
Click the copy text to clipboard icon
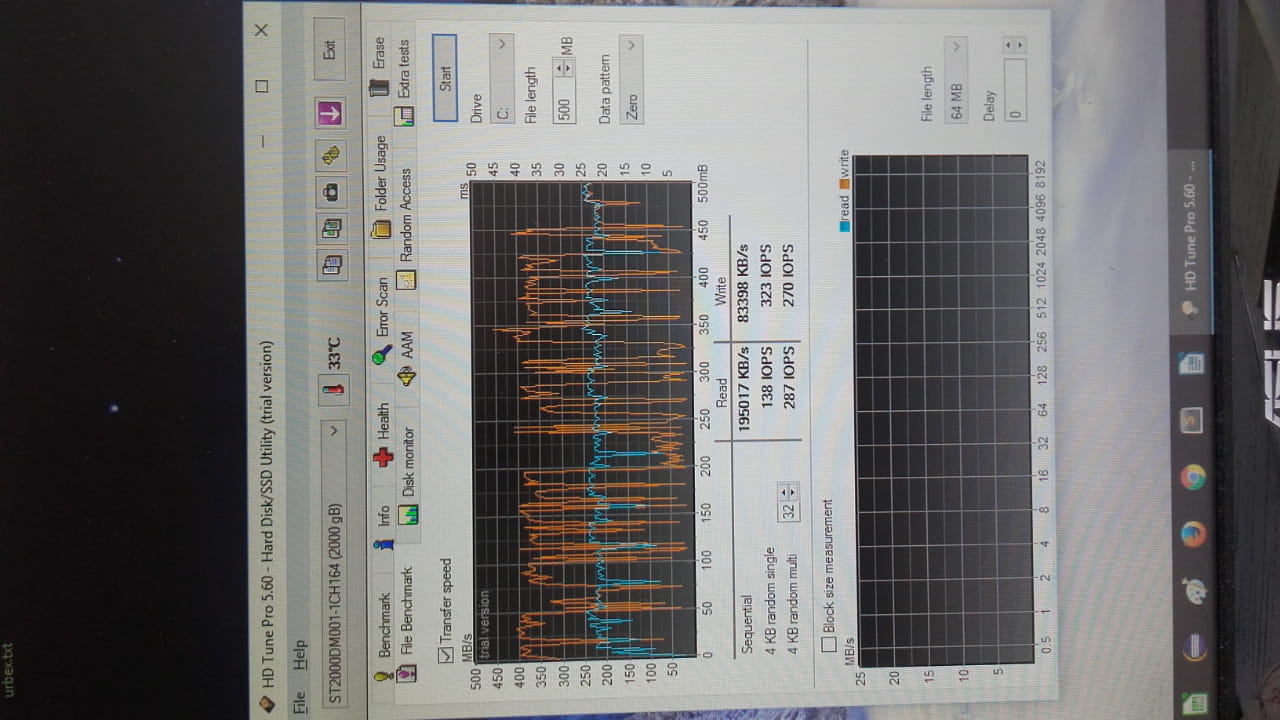click(332, 265)
